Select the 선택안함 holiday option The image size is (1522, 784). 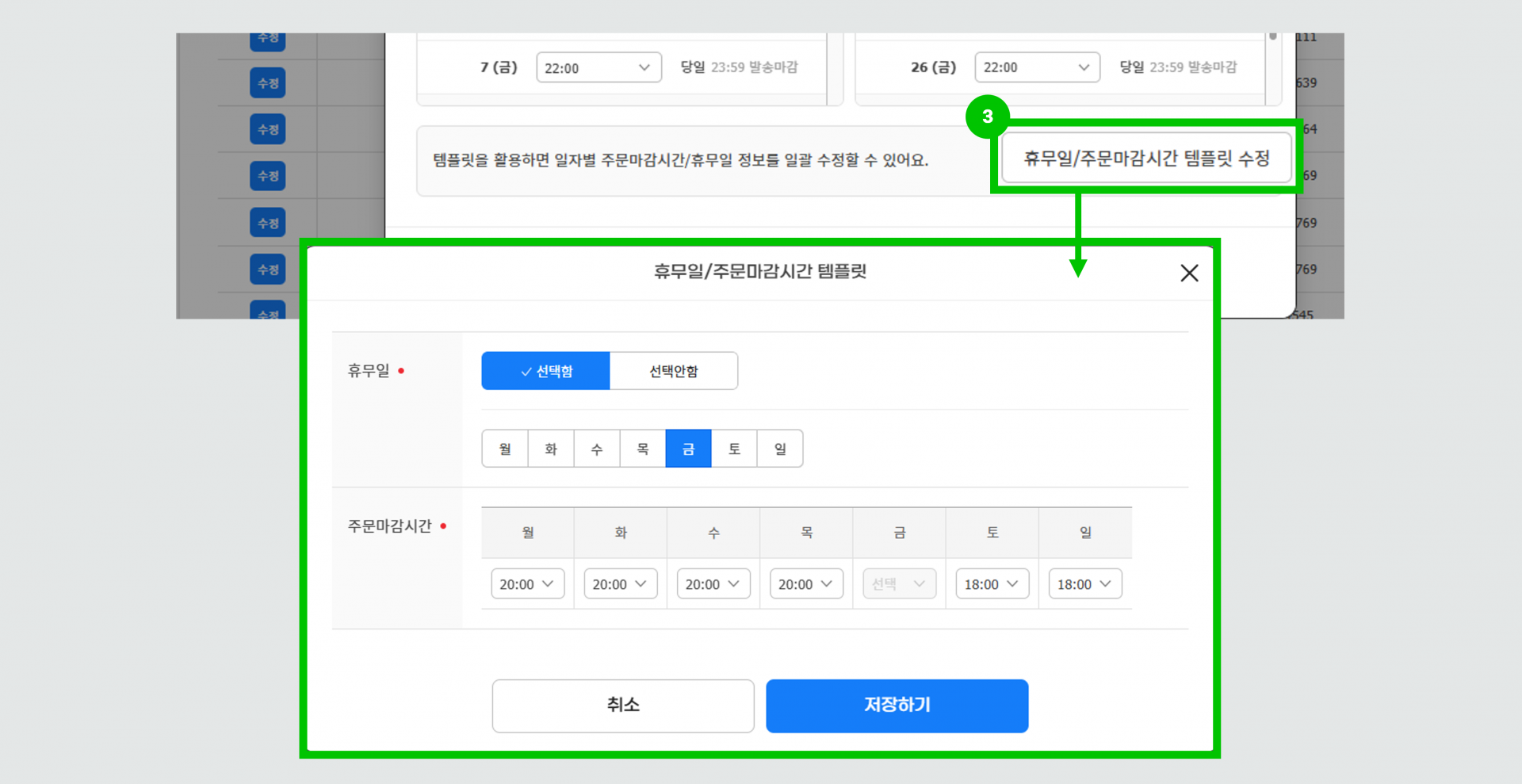(x=674, y=371)
